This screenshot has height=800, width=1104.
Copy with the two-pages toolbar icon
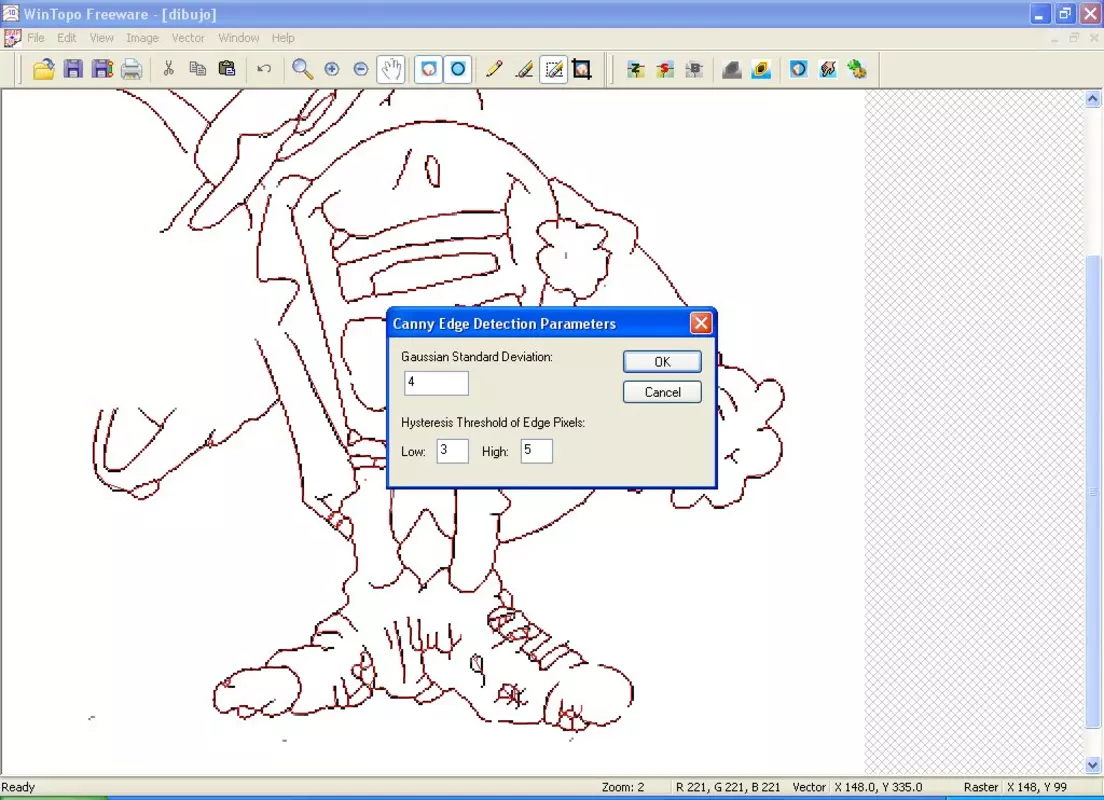coord(198,68)
